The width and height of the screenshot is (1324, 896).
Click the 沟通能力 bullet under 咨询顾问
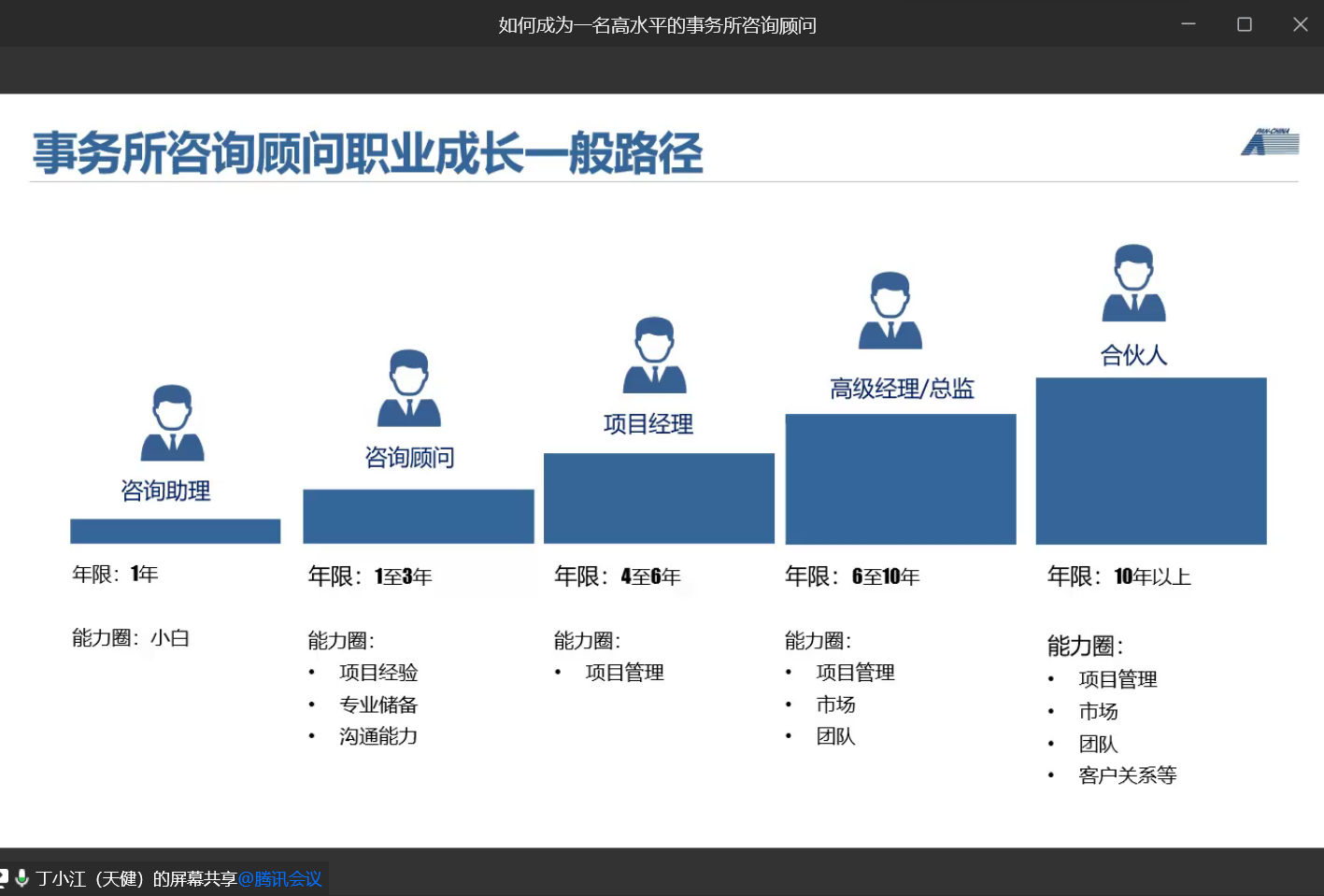377,736
